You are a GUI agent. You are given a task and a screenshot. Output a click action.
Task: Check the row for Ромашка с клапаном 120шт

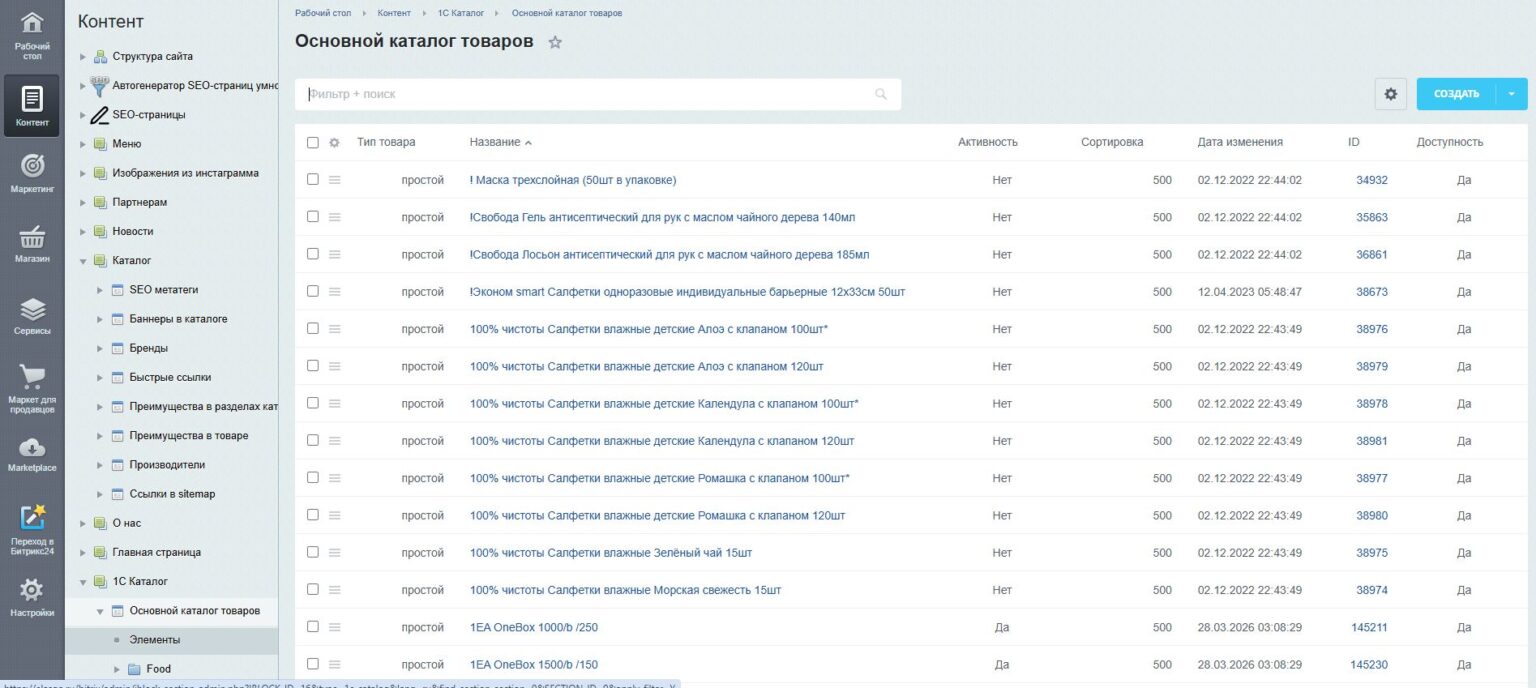tap(313, 514)
